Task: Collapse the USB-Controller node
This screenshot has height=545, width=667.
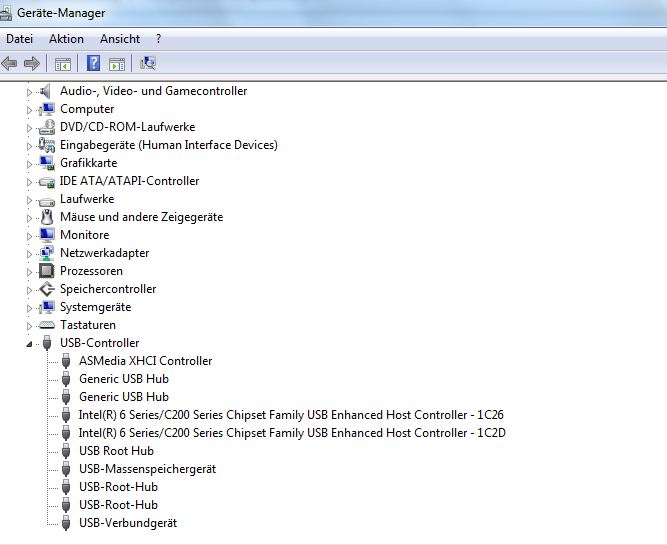Action: [x=29, y=344]
